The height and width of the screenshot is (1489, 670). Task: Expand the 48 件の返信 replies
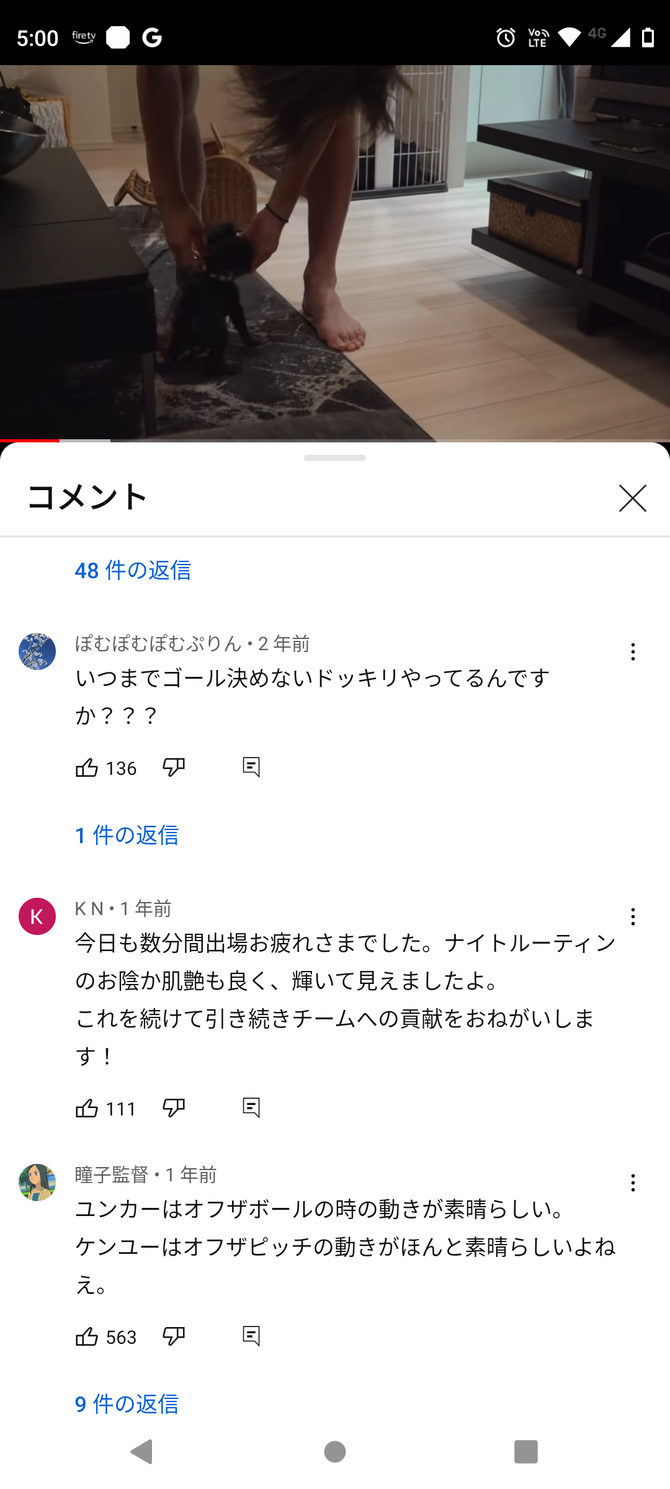tap(133, 570)
